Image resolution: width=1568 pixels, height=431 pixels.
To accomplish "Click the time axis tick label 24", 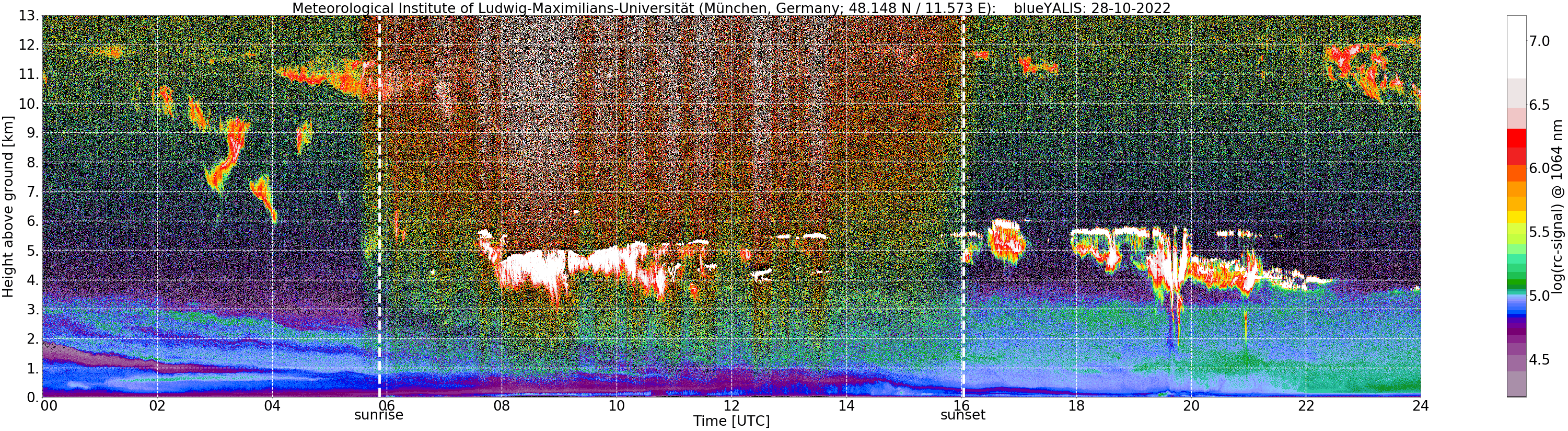I will pos(1421,405).
